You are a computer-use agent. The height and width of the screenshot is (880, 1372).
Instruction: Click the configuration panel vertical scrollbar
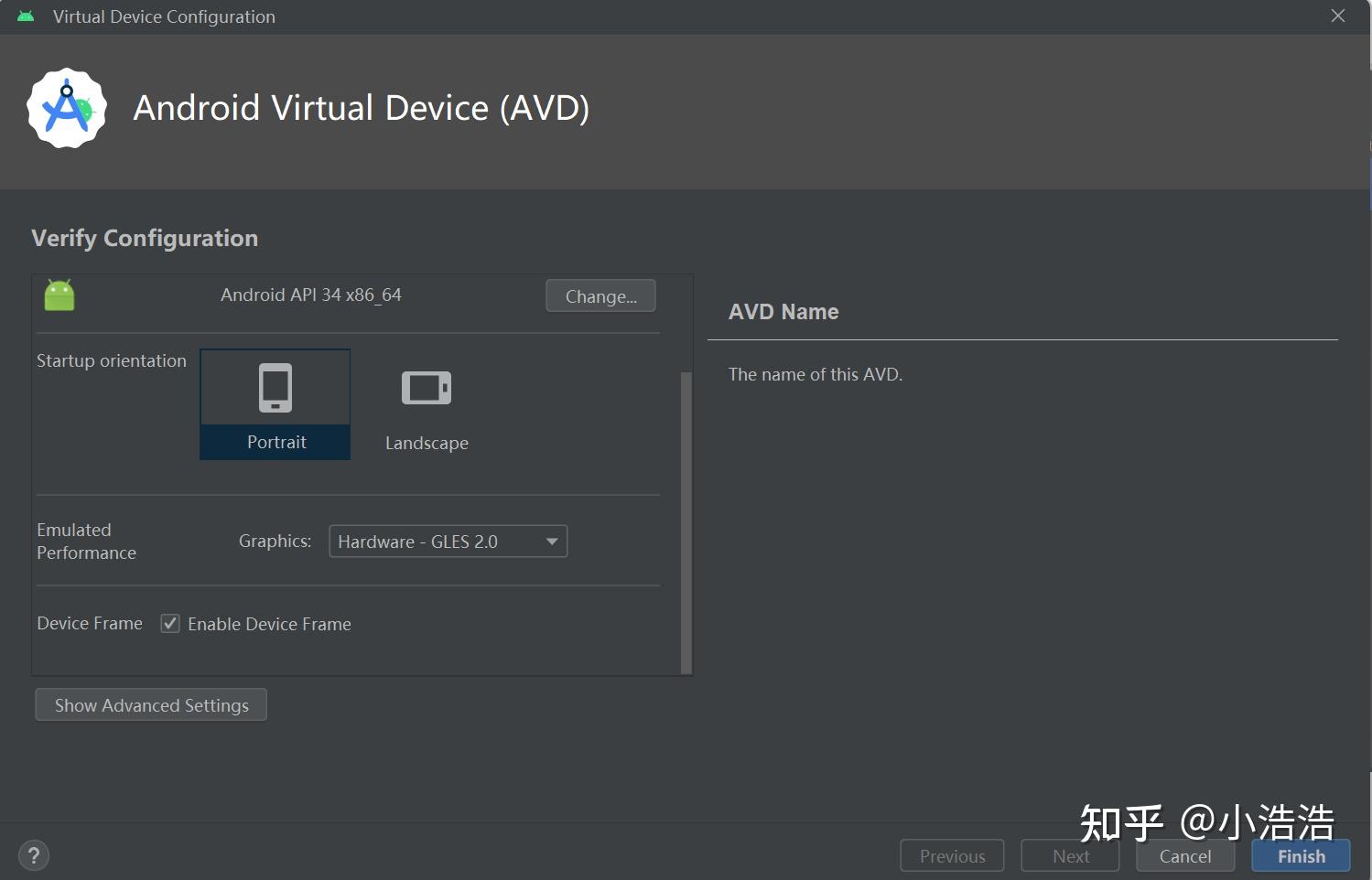point(686,521)
